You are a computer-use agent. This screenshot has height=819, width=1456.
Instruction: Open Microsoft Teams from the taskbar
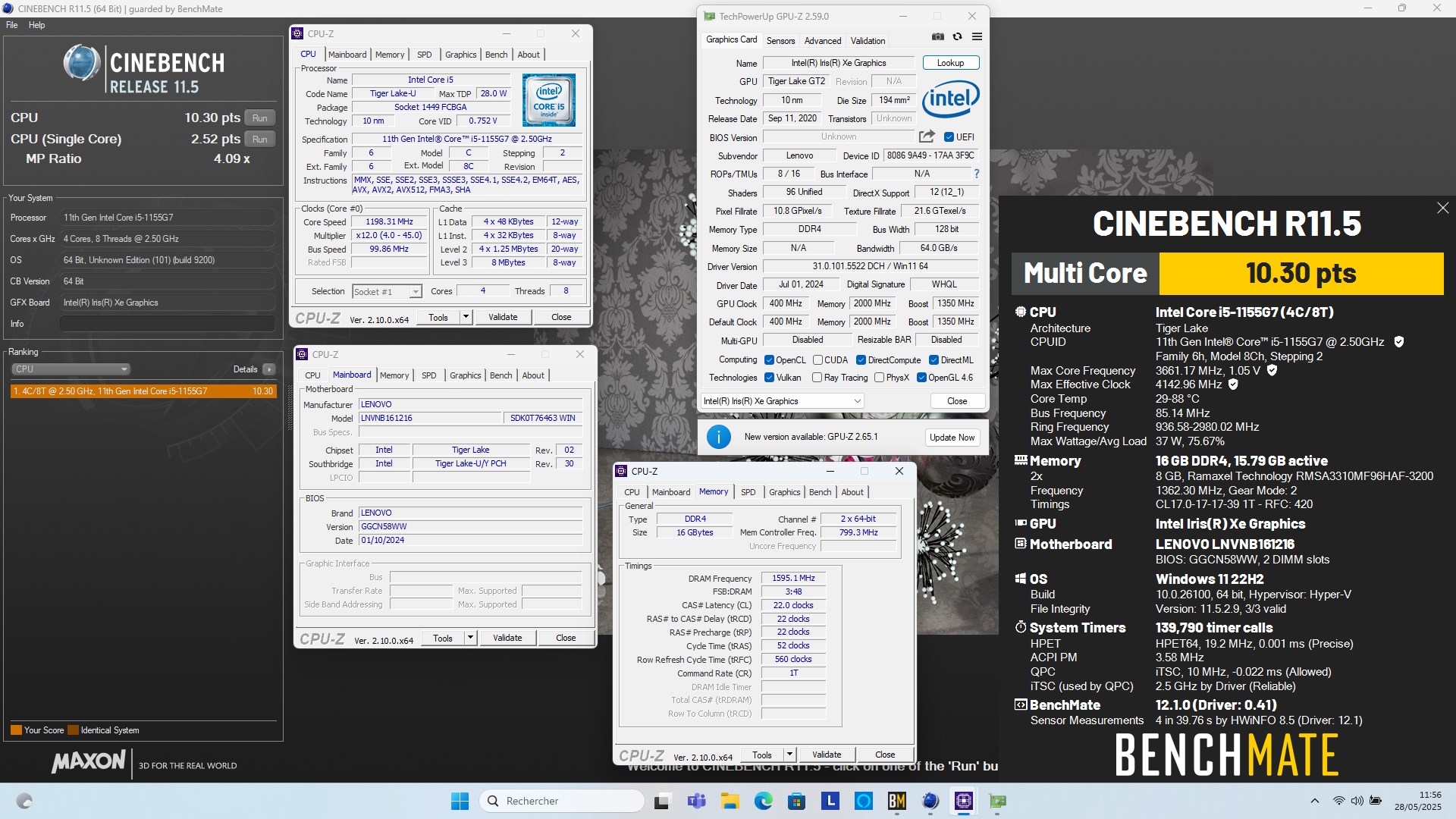tap(696, 801)
